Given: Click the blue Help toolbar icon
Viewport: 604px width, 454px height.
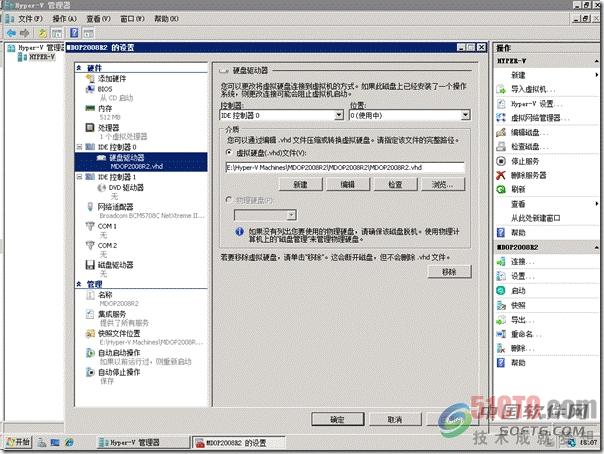Looking at the screenshot, I should 74,33.
